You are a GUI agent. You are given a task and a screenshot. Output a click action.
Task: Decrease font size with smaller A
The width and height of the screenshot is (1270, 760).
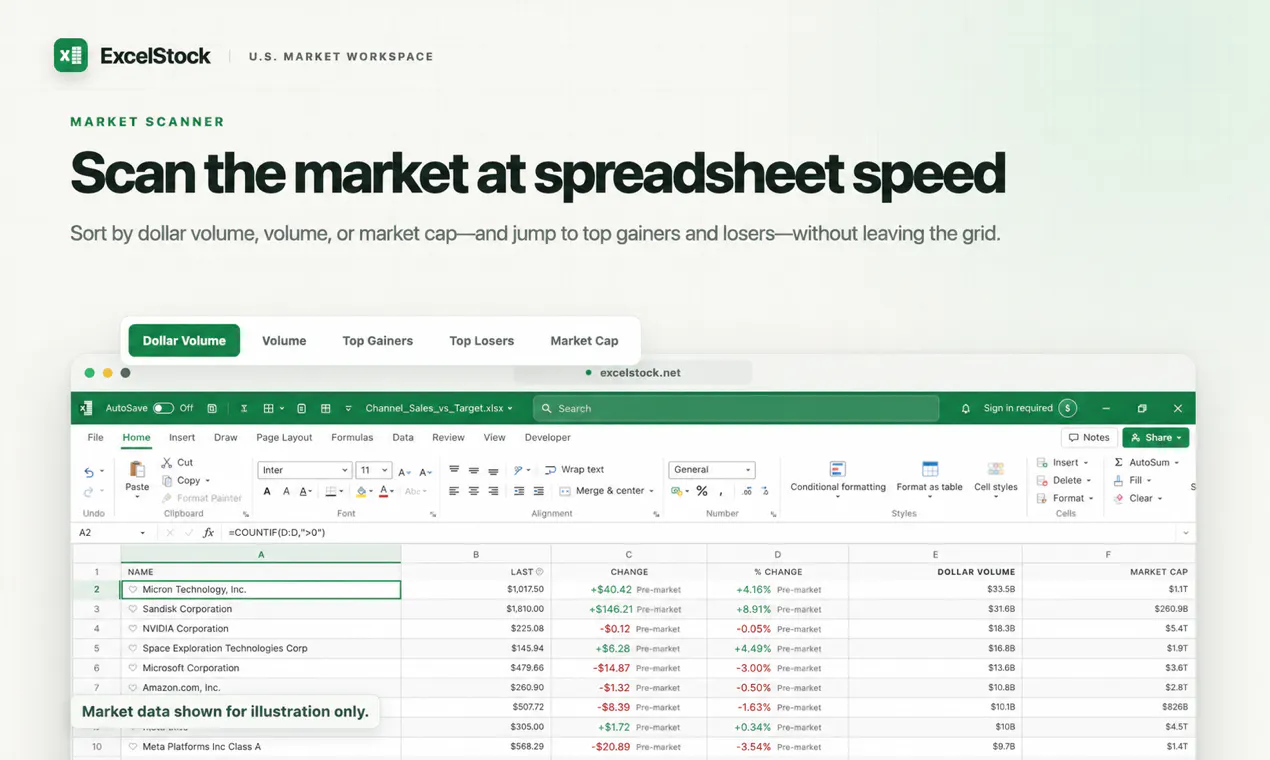pyautogui.click(x=425, y=471)
